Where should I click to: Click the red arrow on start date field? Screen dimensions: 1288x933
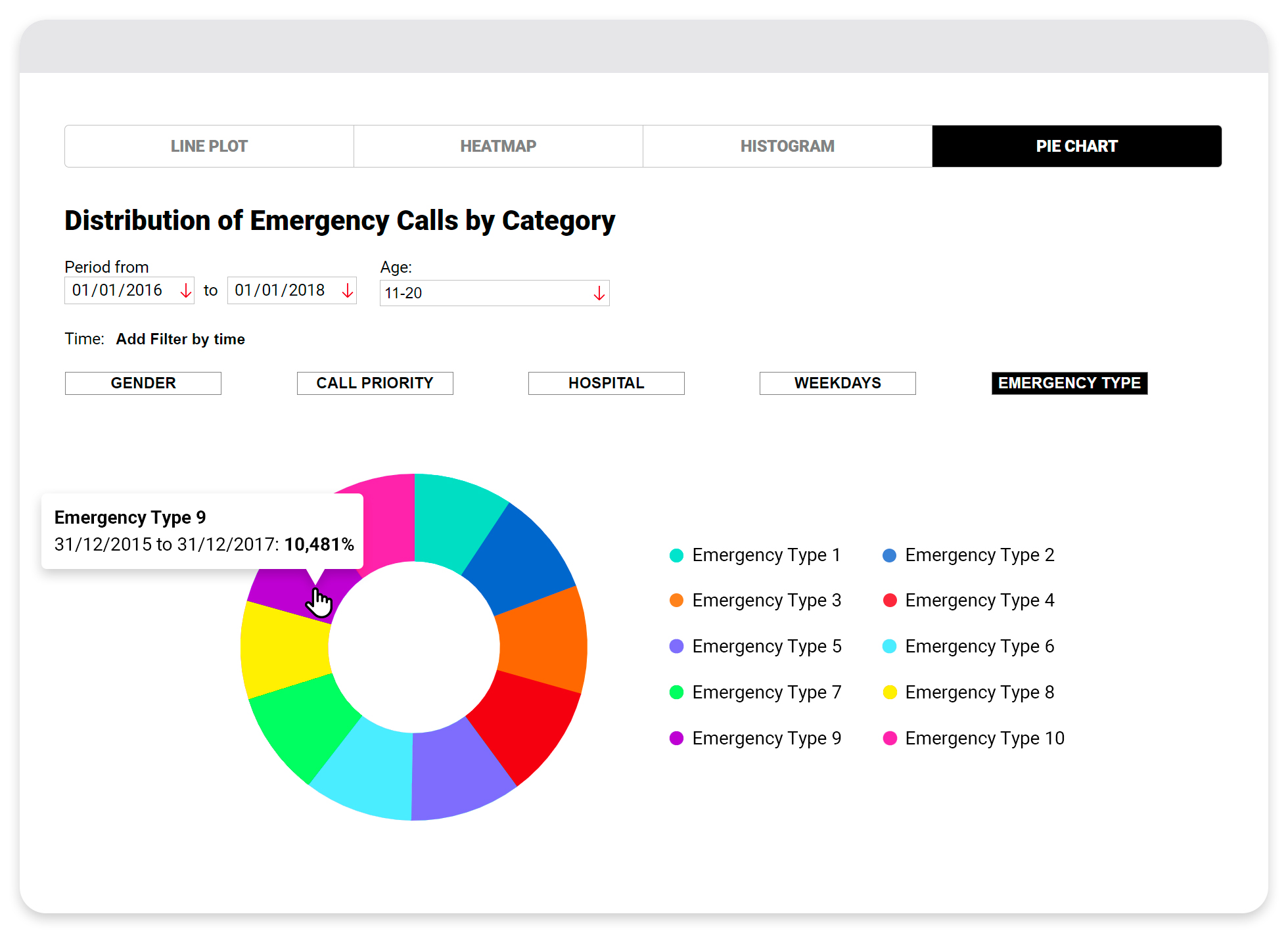coord(186,290)
